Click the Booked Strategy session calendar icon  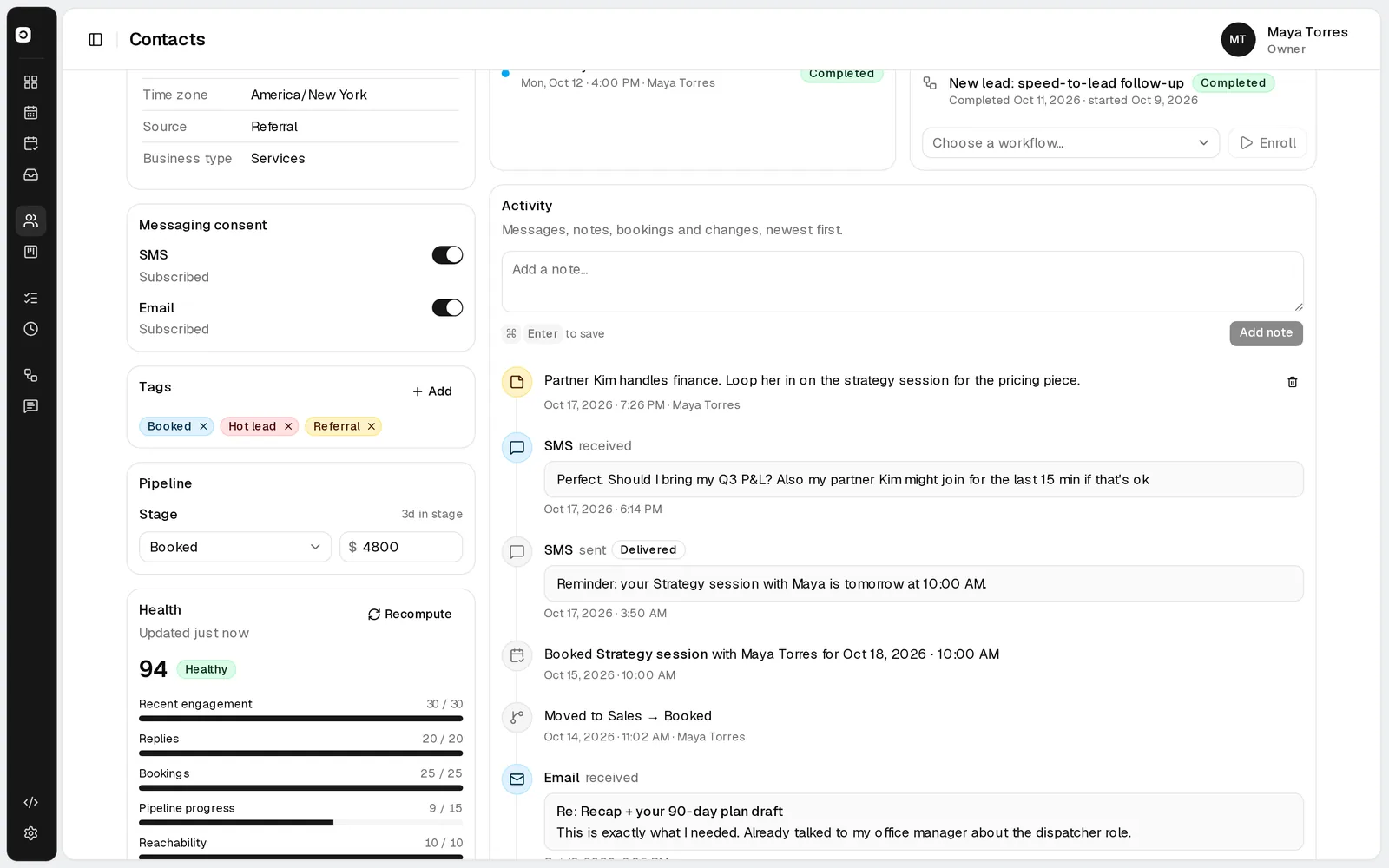517,656
